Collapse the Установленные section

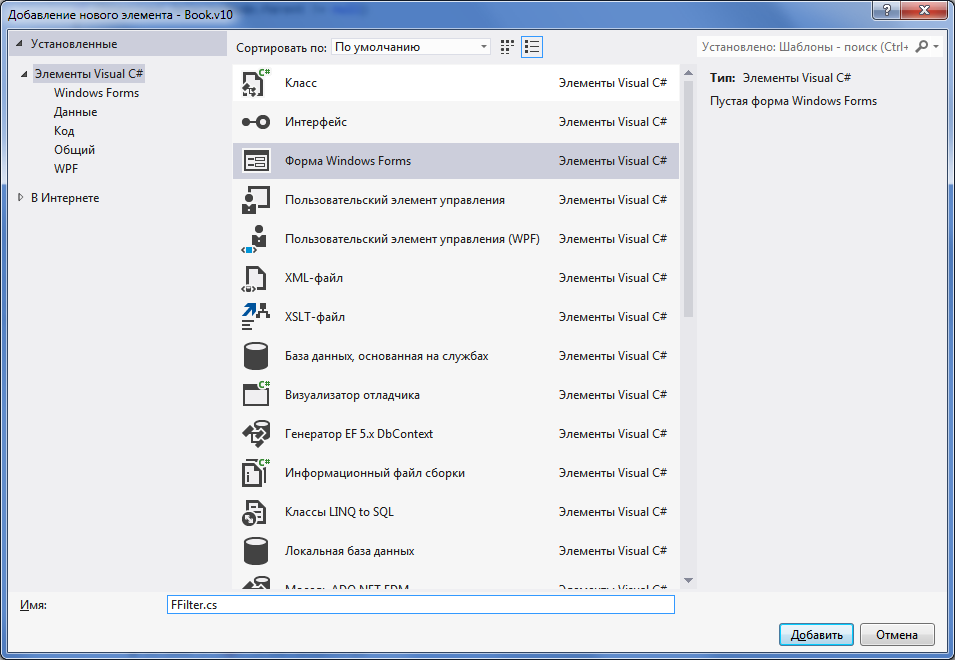pyautogui.click(x=21, y=44)
